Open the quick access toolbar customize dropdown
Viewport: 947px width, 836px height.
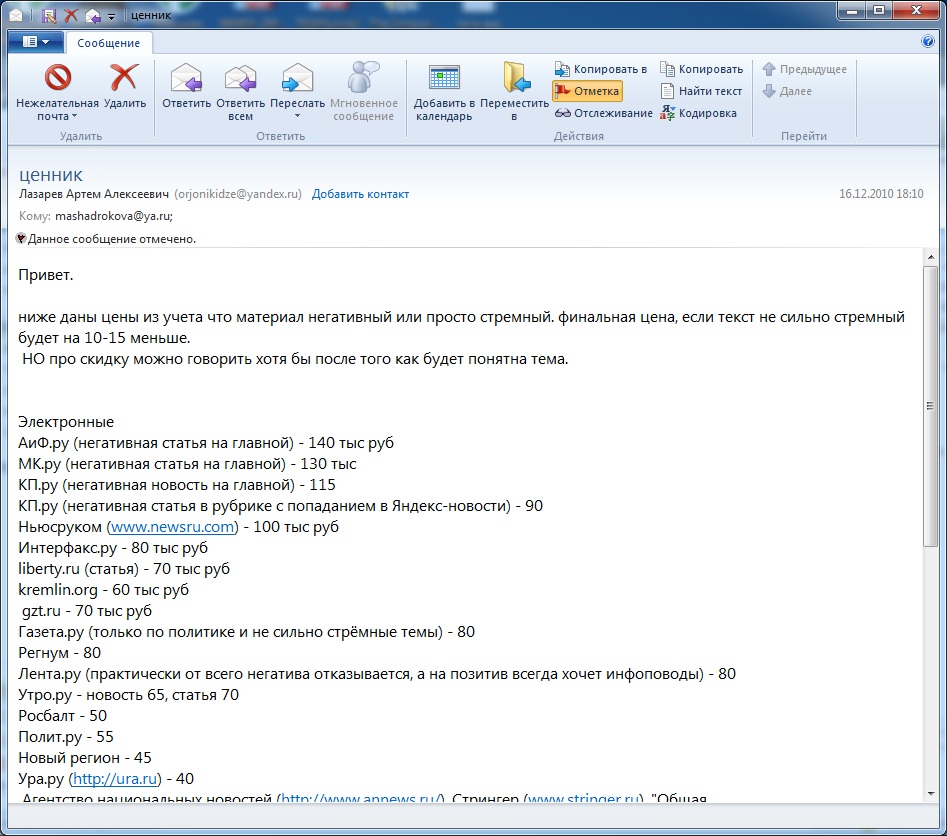(111, 16)
